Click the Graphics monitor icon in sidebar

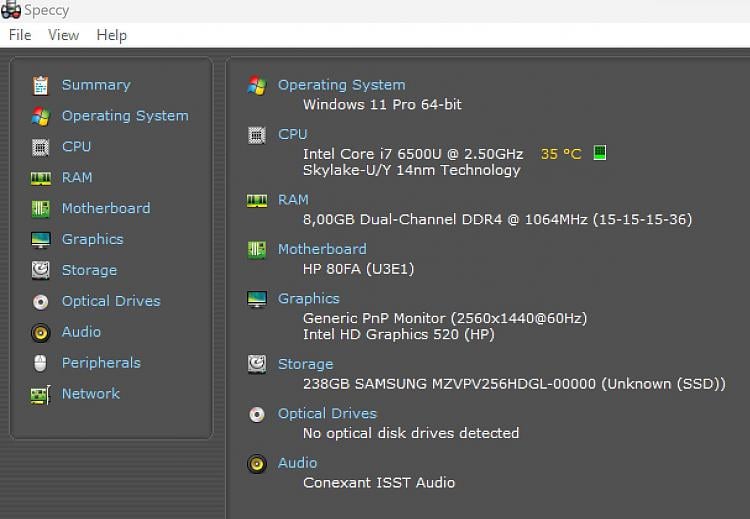click(41, 240)
